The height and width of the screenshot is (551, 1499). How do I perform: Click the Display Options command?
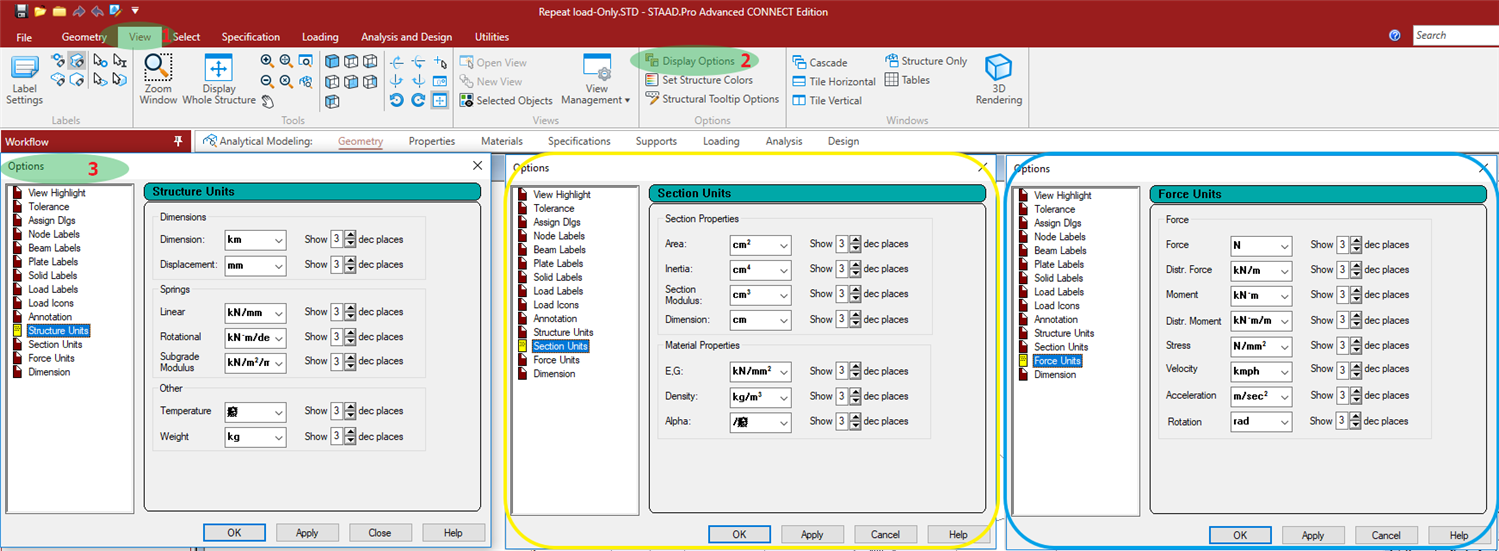pyautogui.click(x=697, y=61)
